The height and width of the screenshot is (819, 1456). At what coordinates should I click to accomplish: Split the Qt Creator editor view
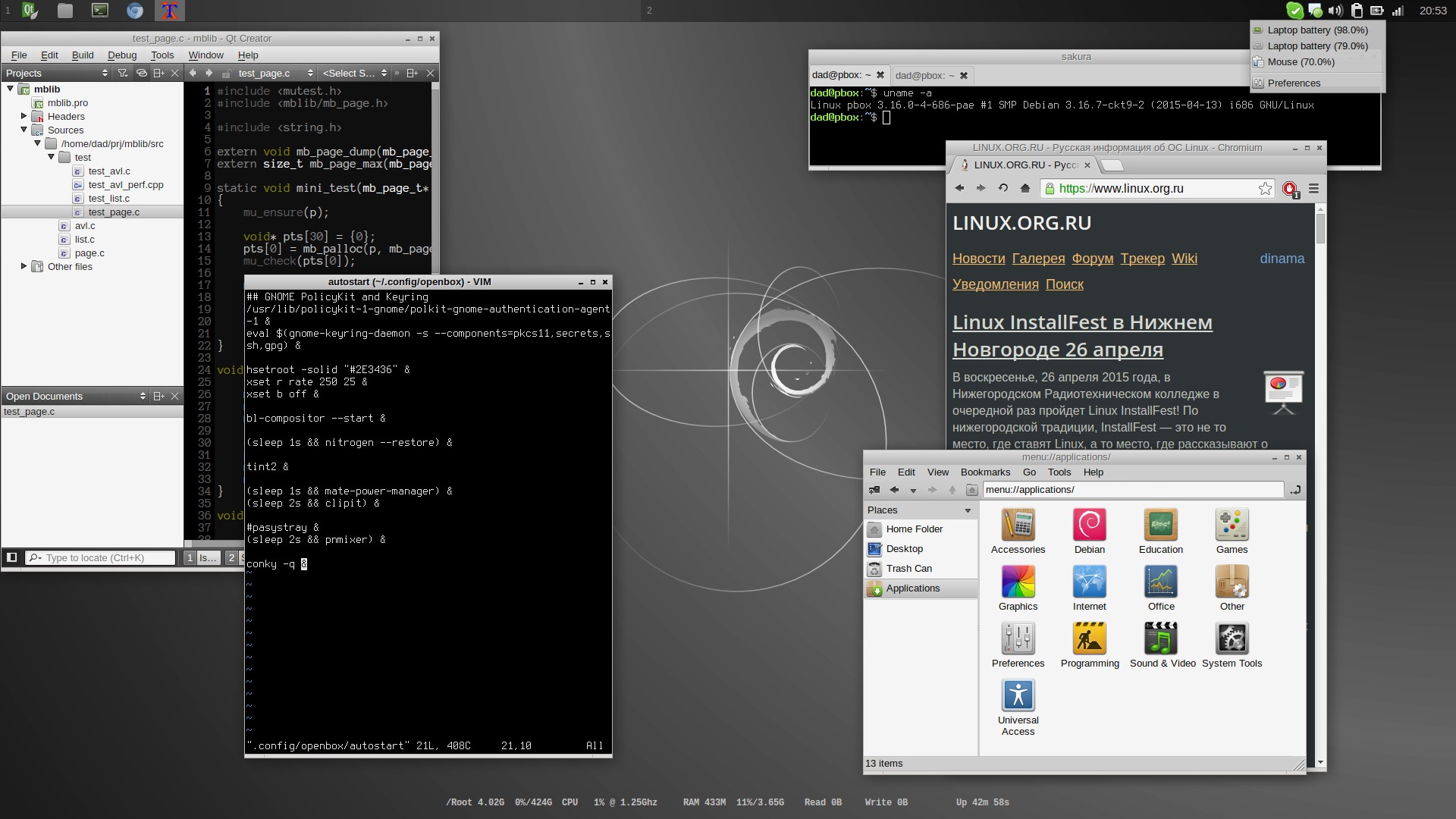[412, 73]
